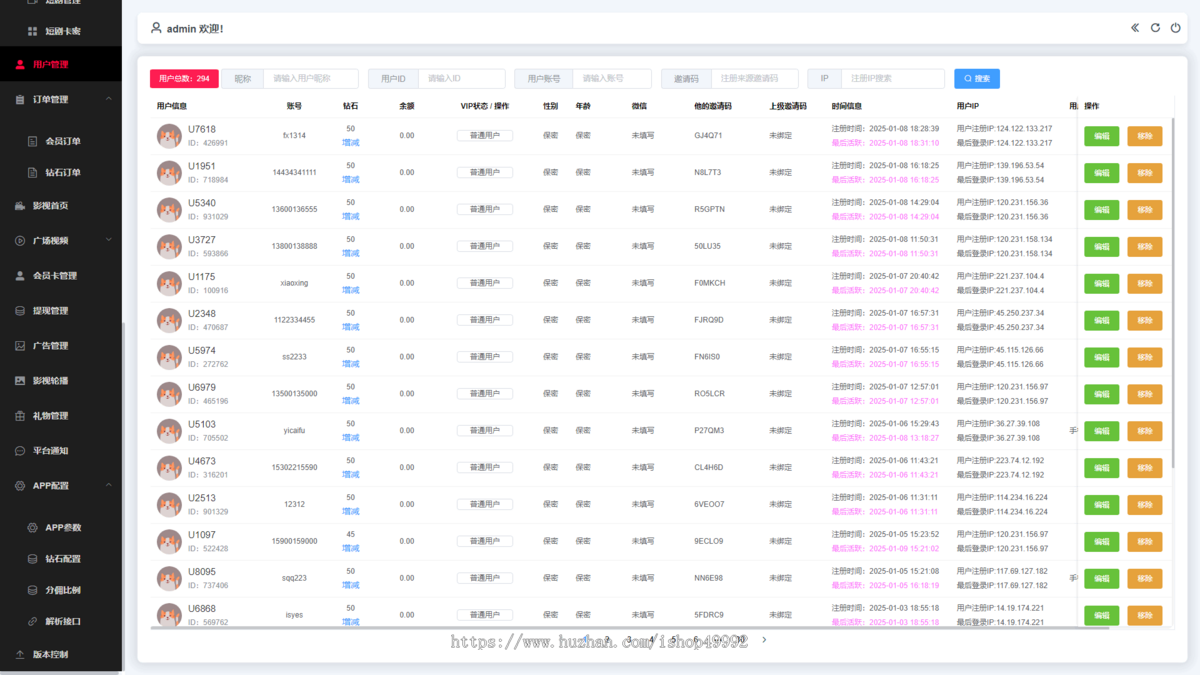Click the blue 搜索 search button
The width and height of the screenshot is (1200, 675).
(977, 79)
